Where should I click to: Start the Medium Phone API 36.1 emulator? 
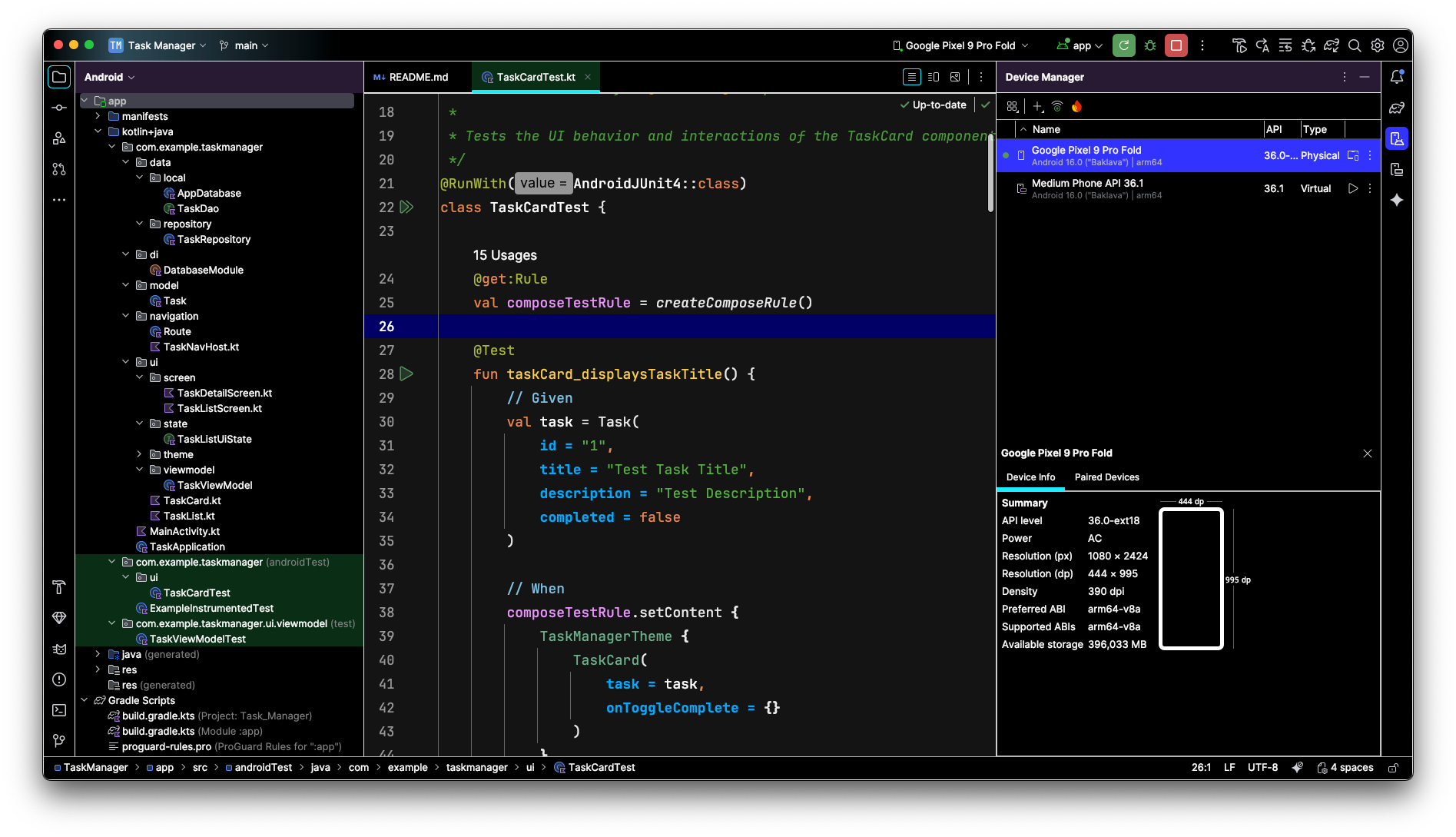(1353, 188)
